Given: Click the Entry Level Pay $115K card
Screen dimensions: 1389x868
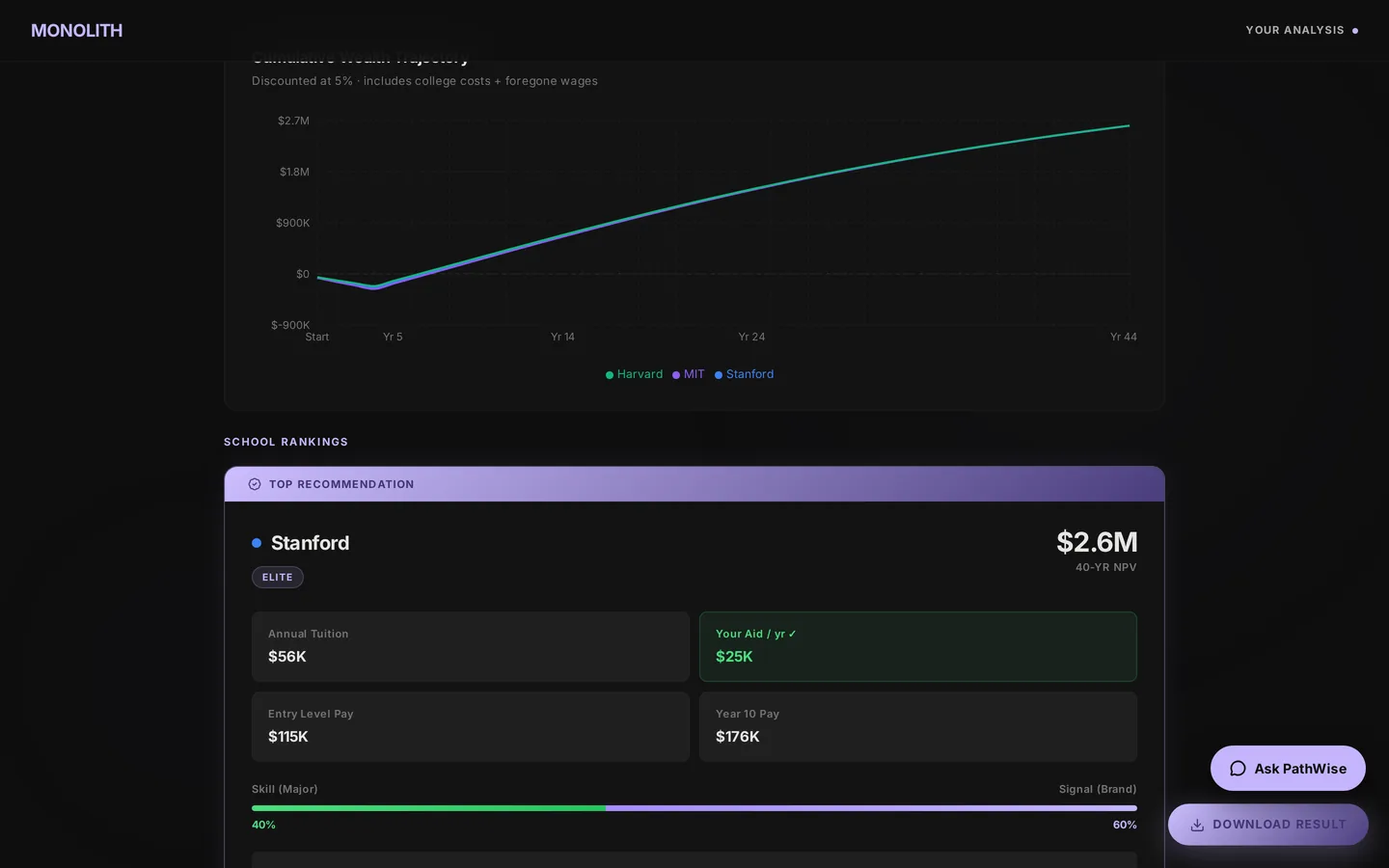Looking at the screenshot, I should click(471, 726).
